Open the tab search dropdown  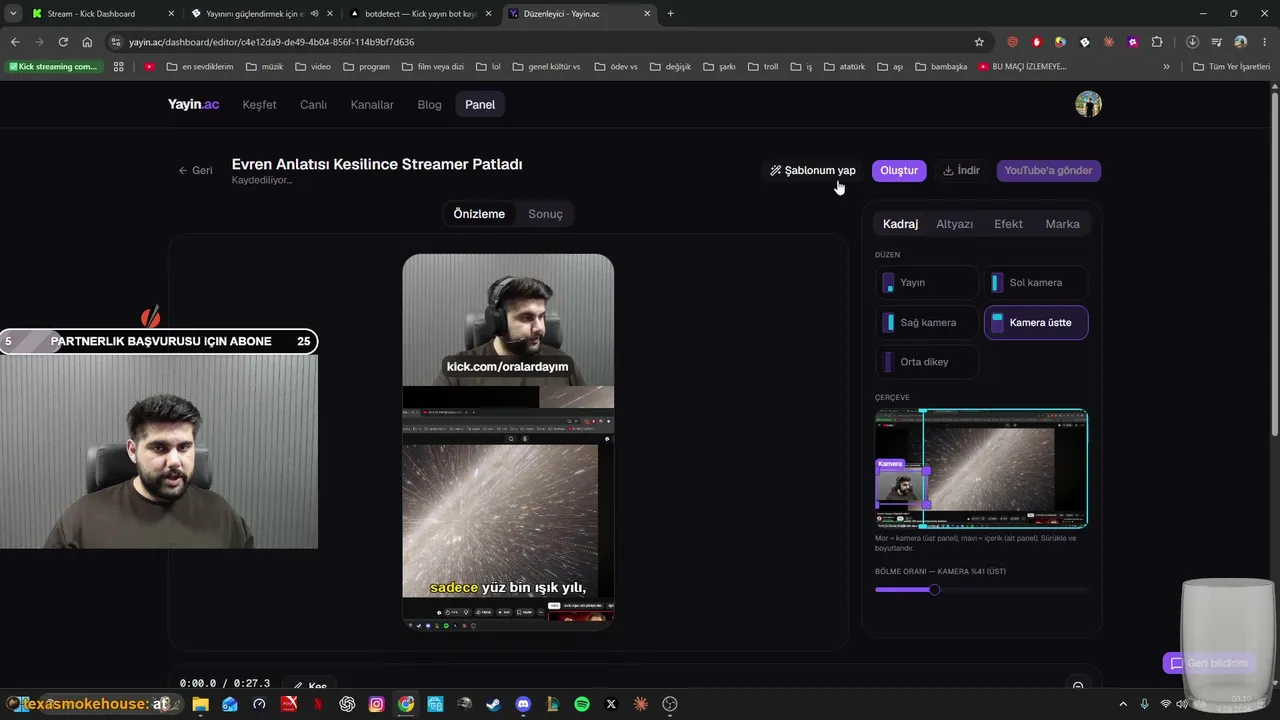13,14
